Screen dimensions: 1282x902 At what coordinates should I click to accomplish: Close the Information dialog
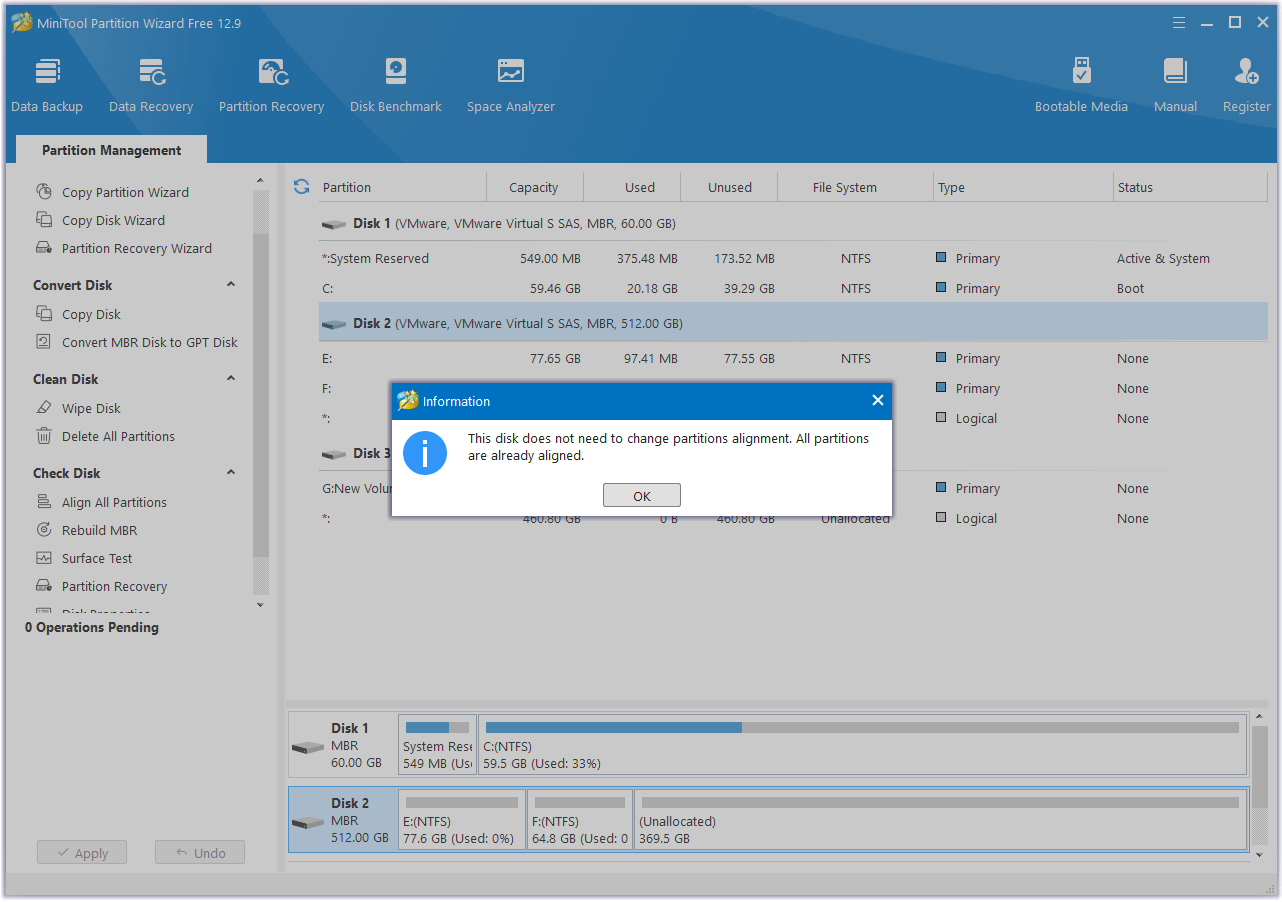[877, 401]
